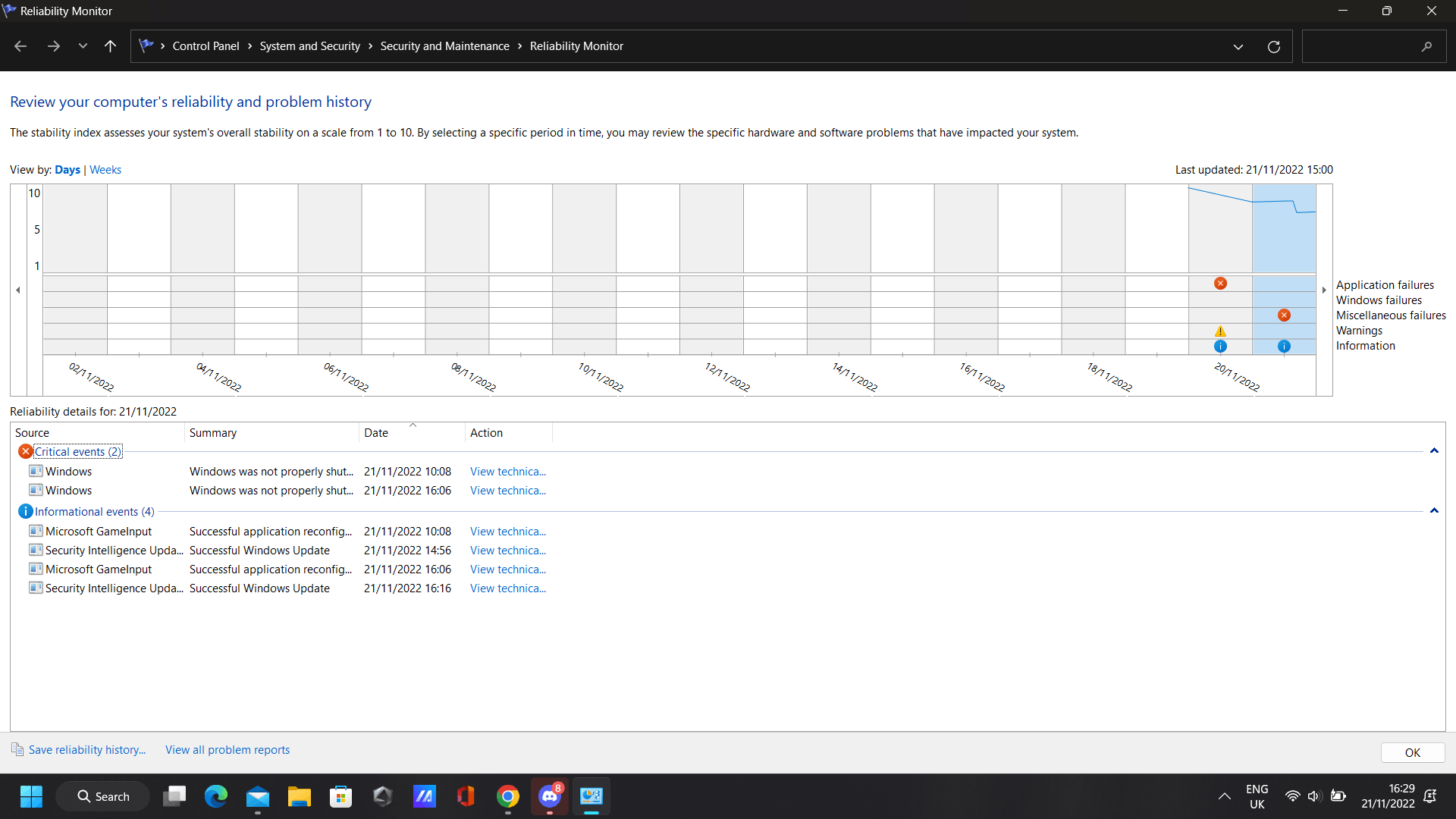This screenshot has height=819, width=1456.
Task: Click the yellow warning triangle in chart
Action: (1220, 331)
